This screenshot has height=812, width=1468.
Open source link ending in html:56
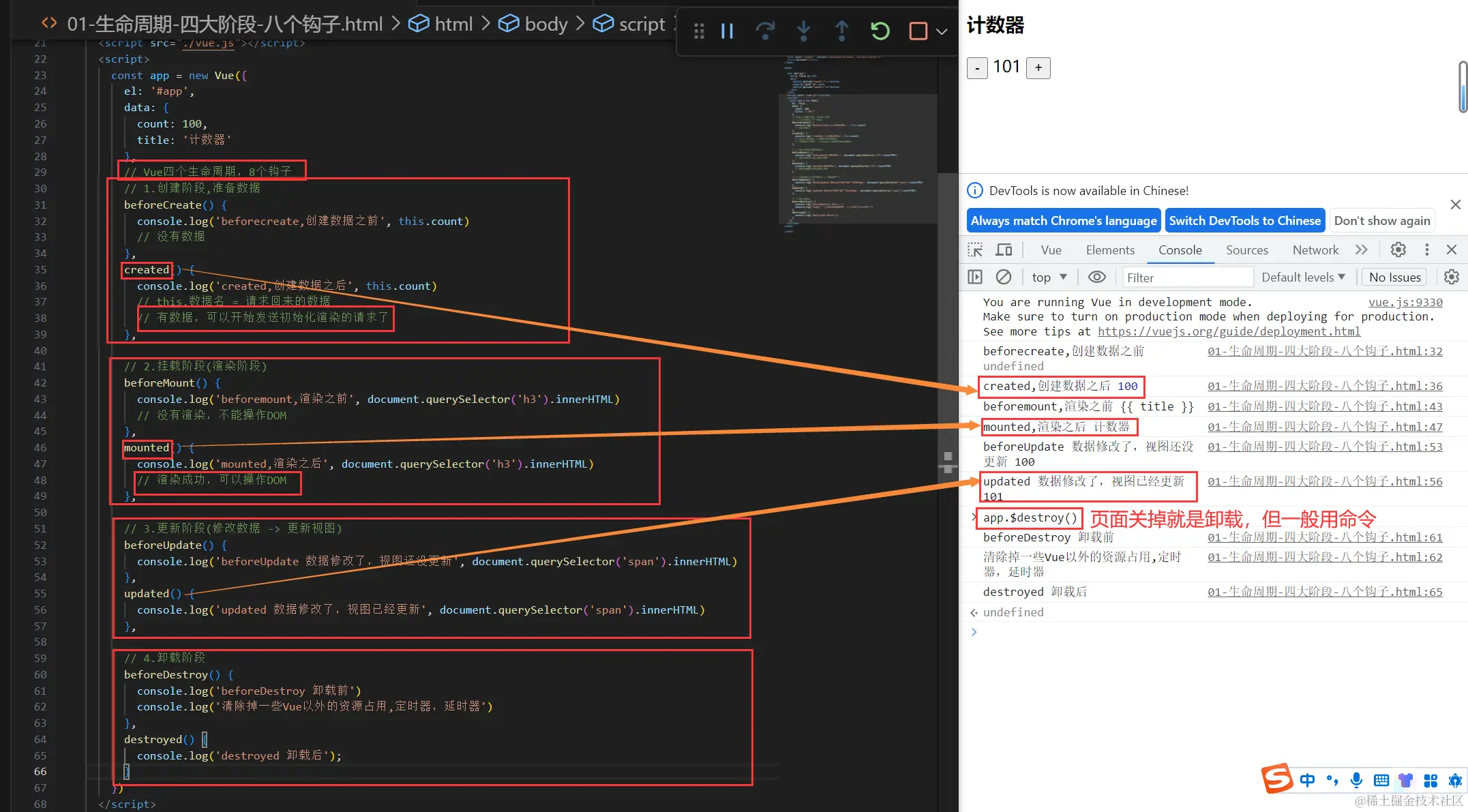point(1325,481)
